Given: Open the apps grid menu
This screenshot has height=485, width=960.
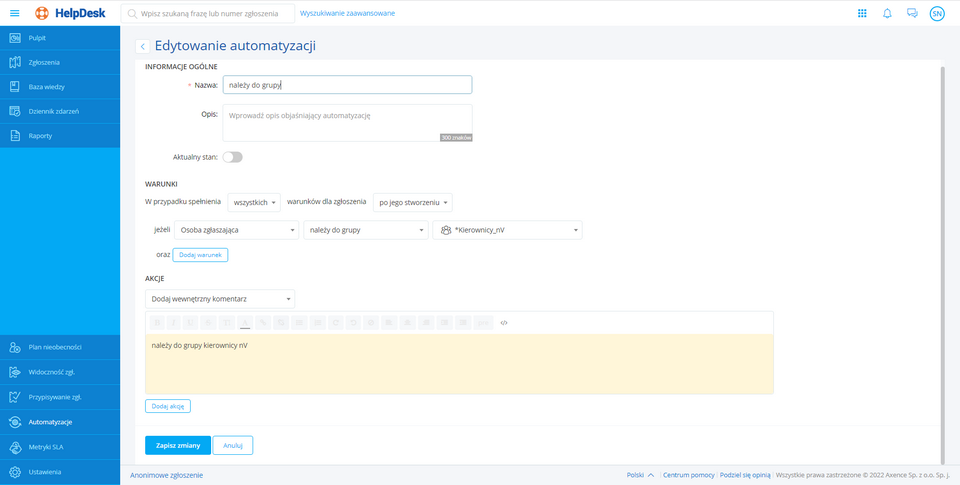Looking at the screenshot, I should pyautogui.click(x=862, y=13).
